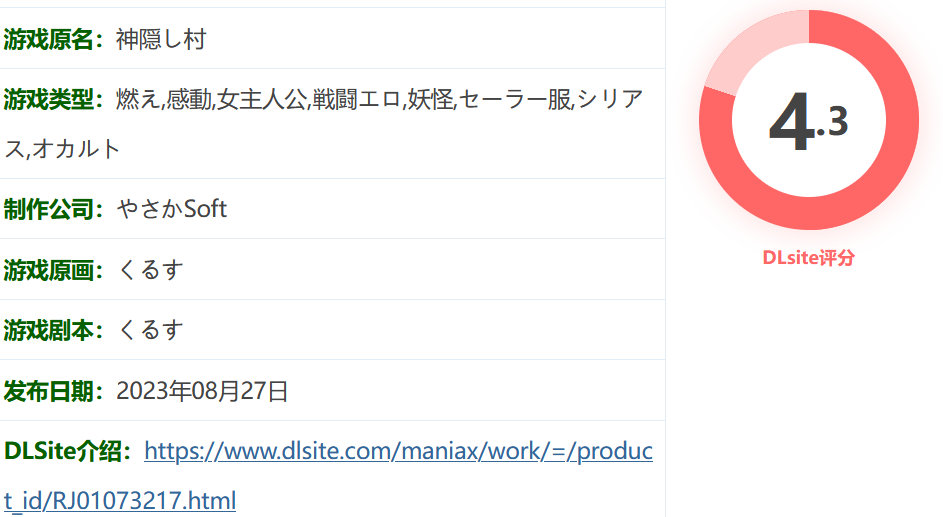Click the 游戏类型 field label
This screenshot has height=517, width=943.
point(52,99)
